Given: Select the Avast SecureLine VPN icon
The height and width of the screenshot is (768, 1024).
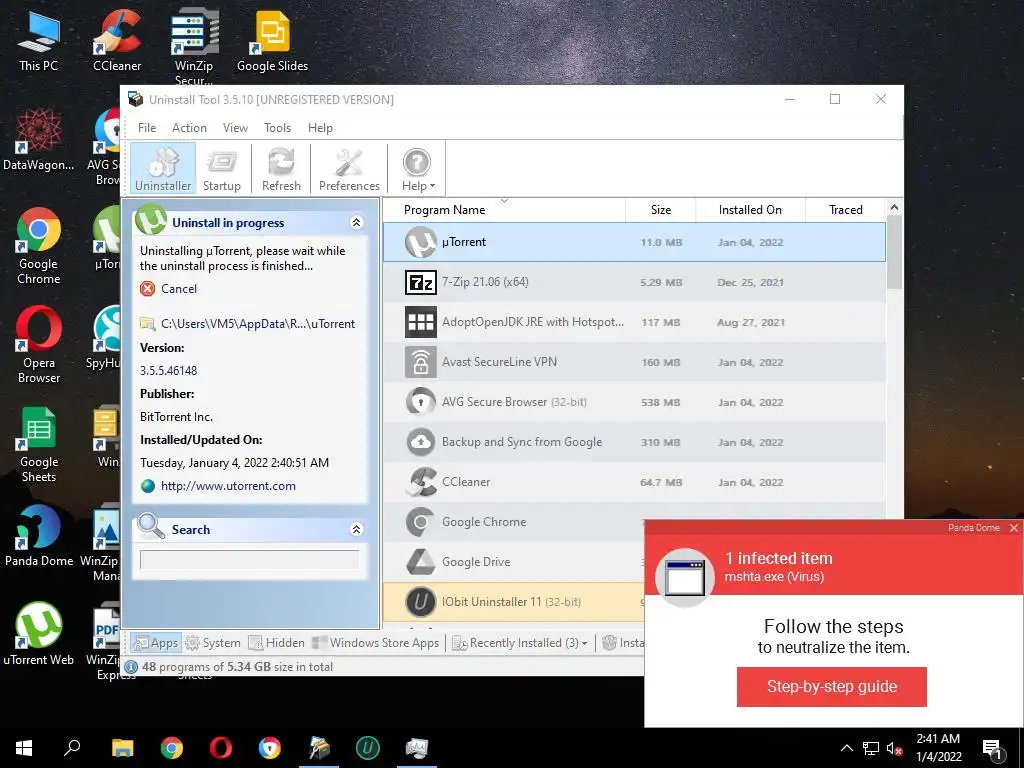Looking at the screenshot, I should pos(421,362).
